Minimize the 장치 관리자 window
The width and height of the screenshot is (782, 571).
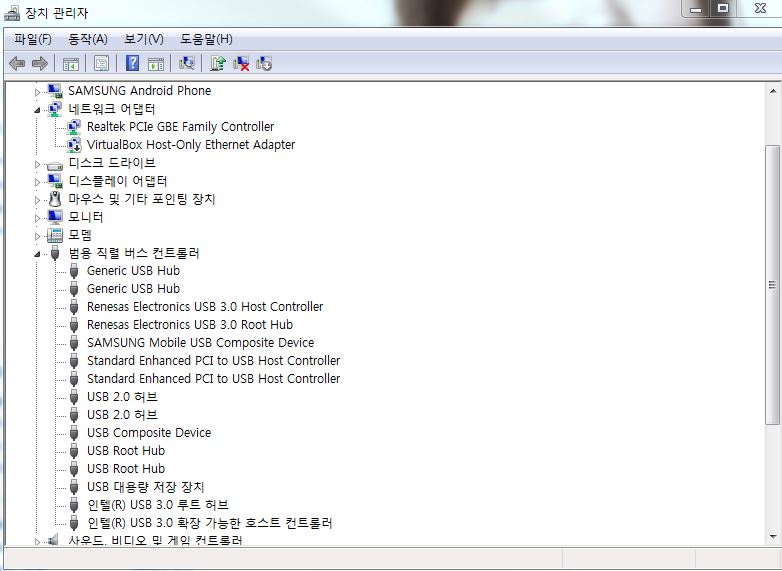tap(696, 8)
